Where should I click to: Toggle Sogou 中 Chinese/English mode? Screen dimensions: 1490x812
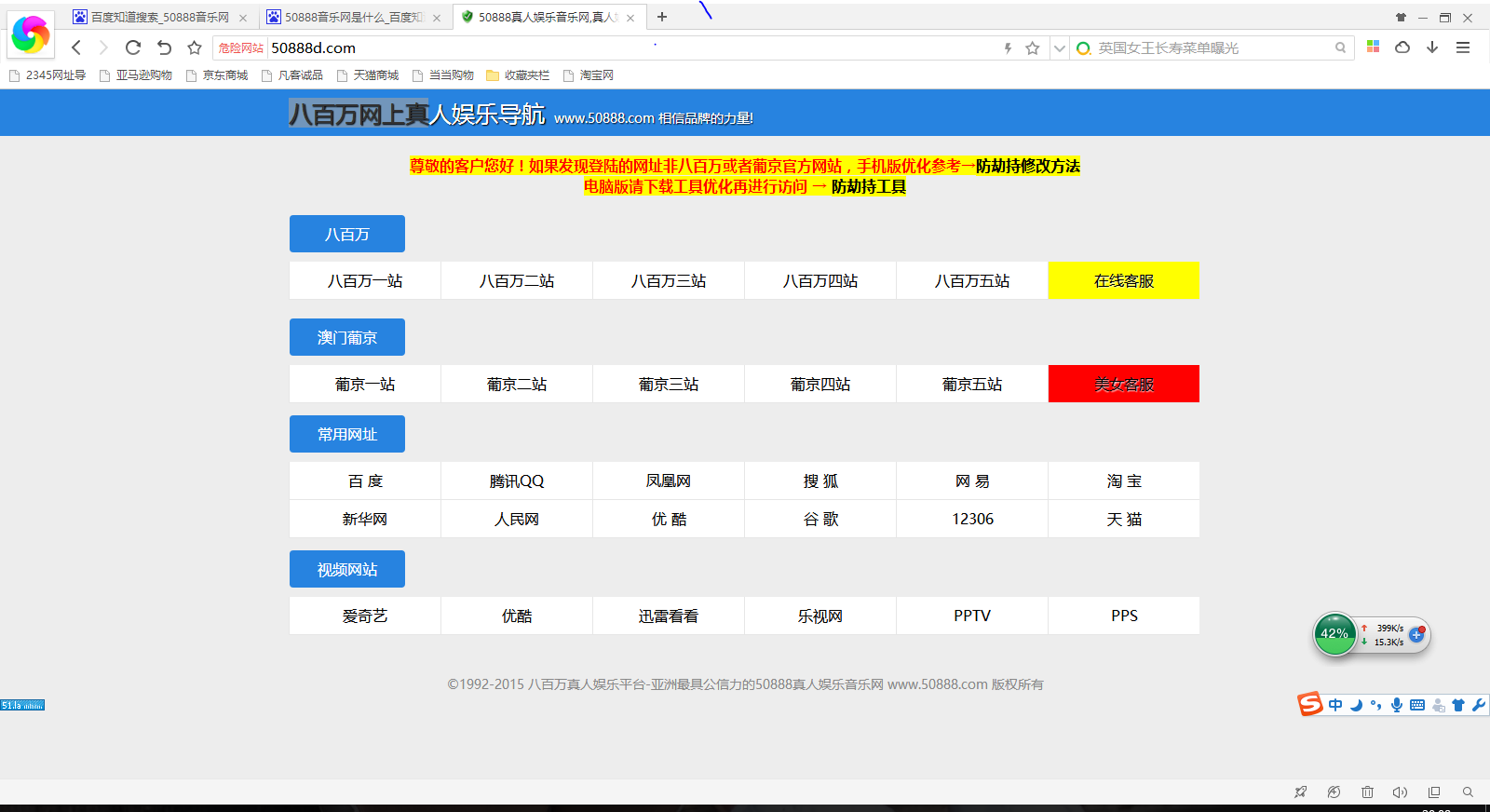[x=1335, y=705]
